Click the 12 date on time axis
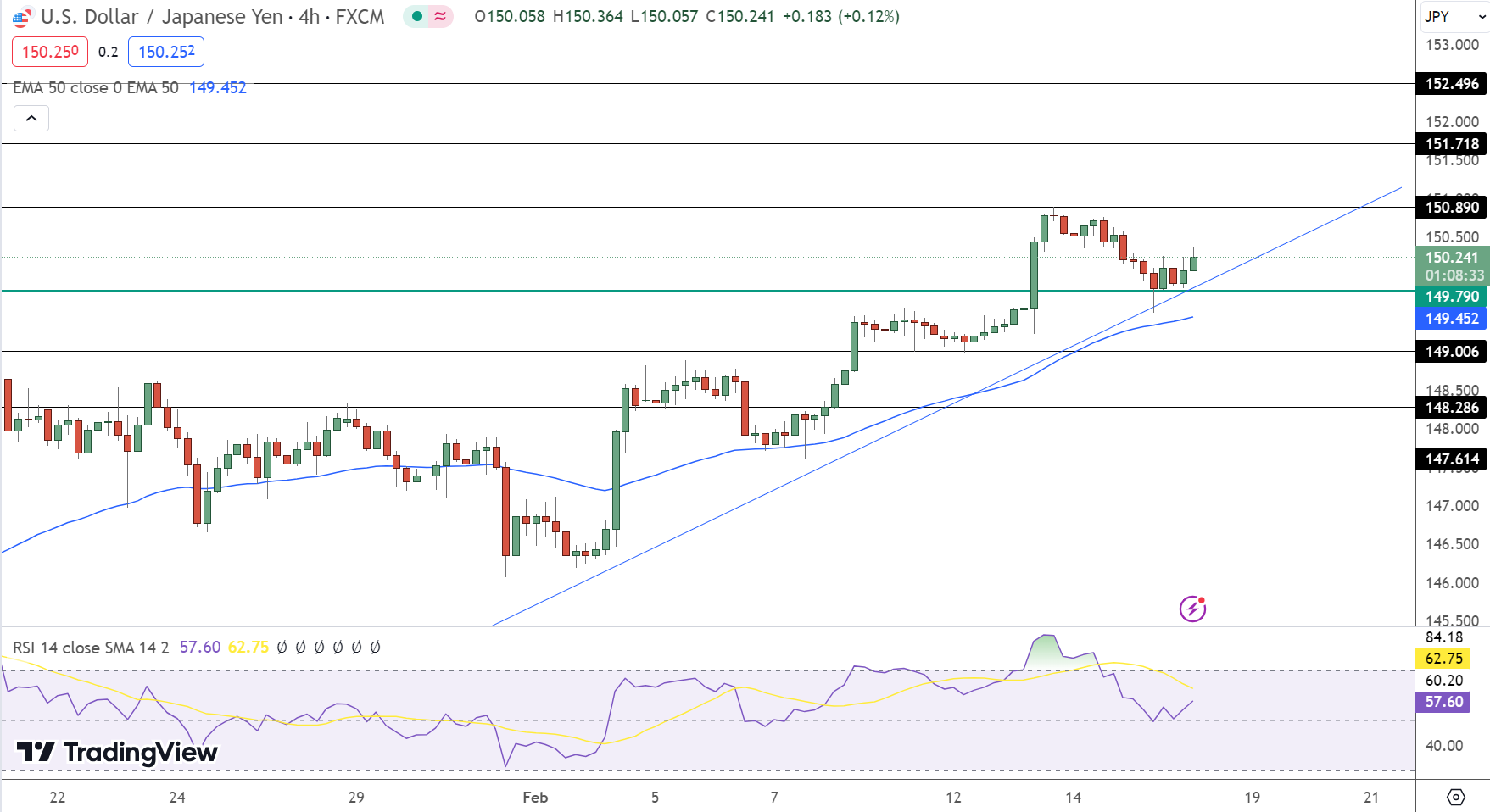The width and height of the screenshot is (1490, 812). (x=953, y=798)
